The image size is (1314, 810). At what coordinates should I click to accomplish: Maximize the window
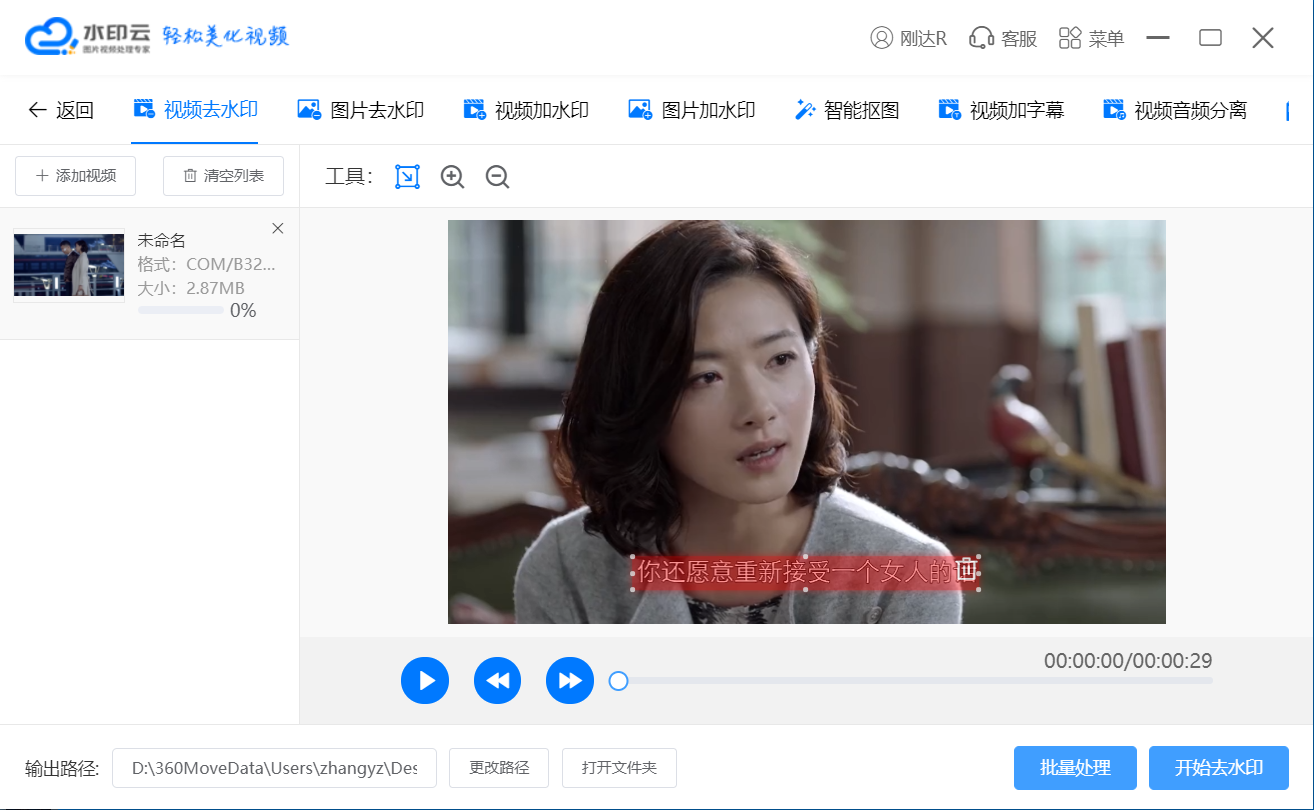1210,38
